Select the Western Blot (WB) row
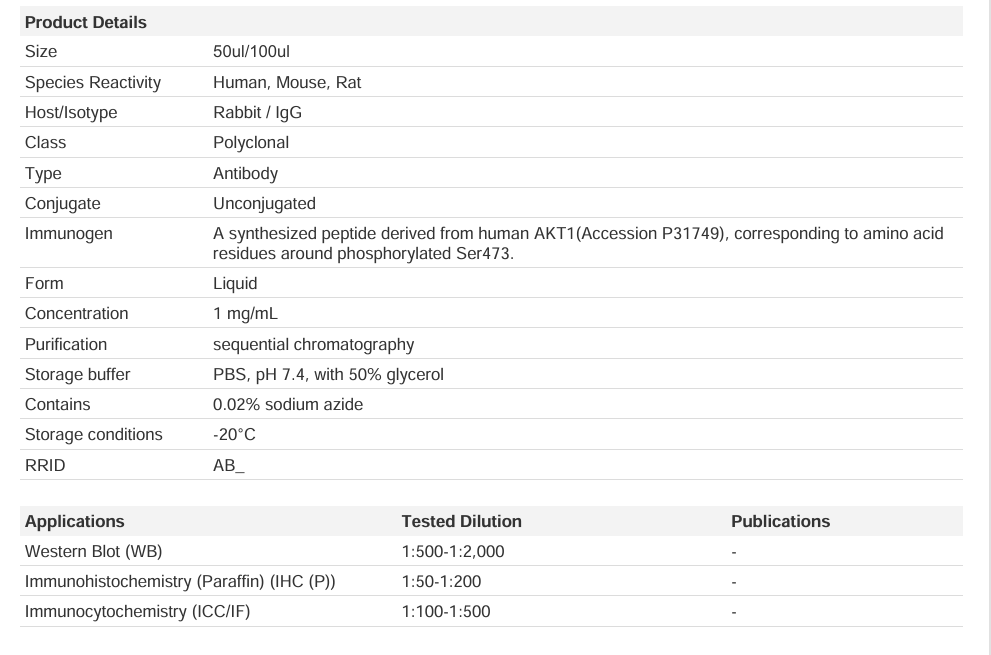991x655 pixels. [491, 551]
